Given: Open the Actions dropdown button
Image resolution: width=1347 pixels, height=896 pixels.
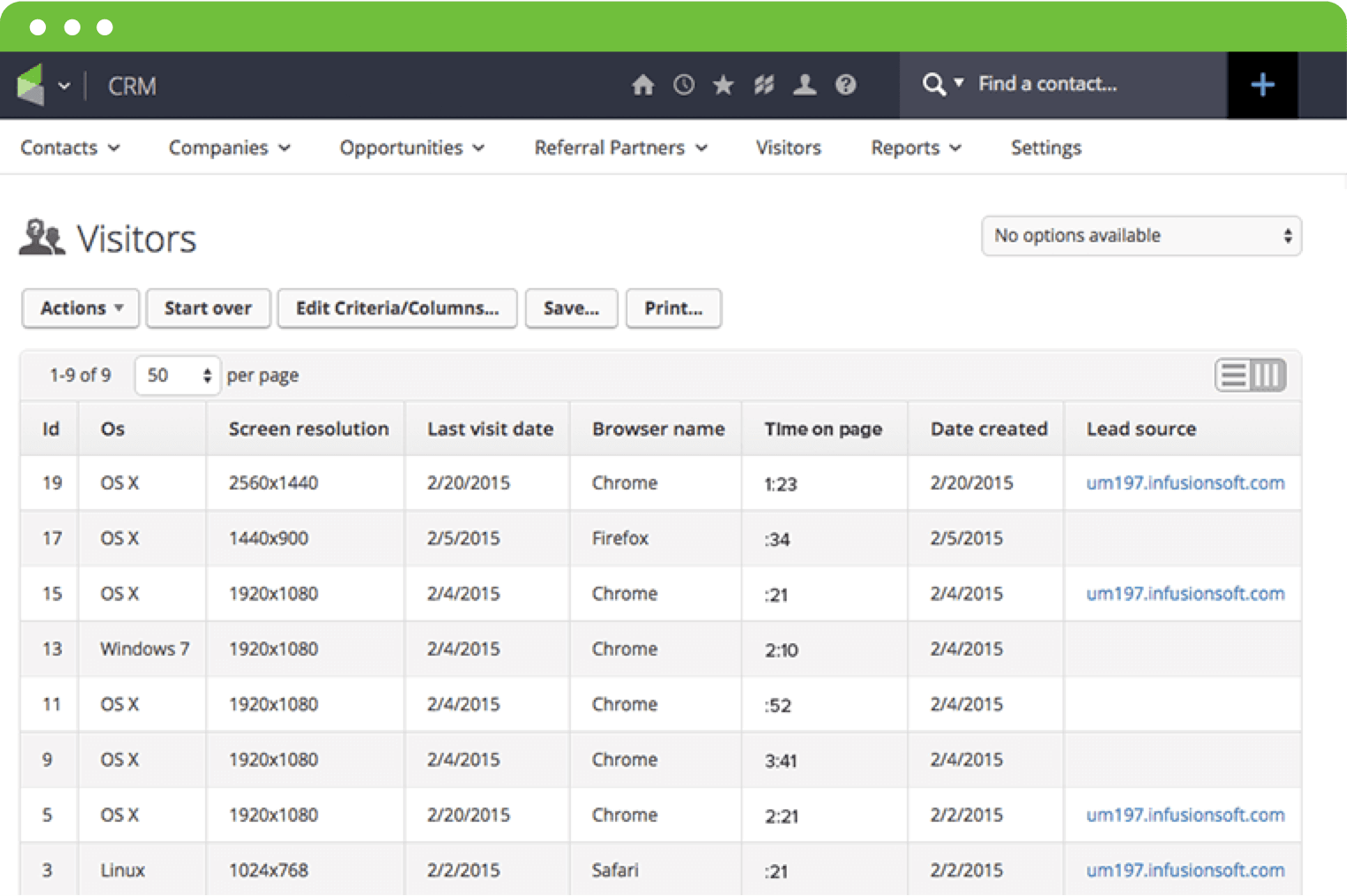Looking at the screenshot, I should 80,308.
